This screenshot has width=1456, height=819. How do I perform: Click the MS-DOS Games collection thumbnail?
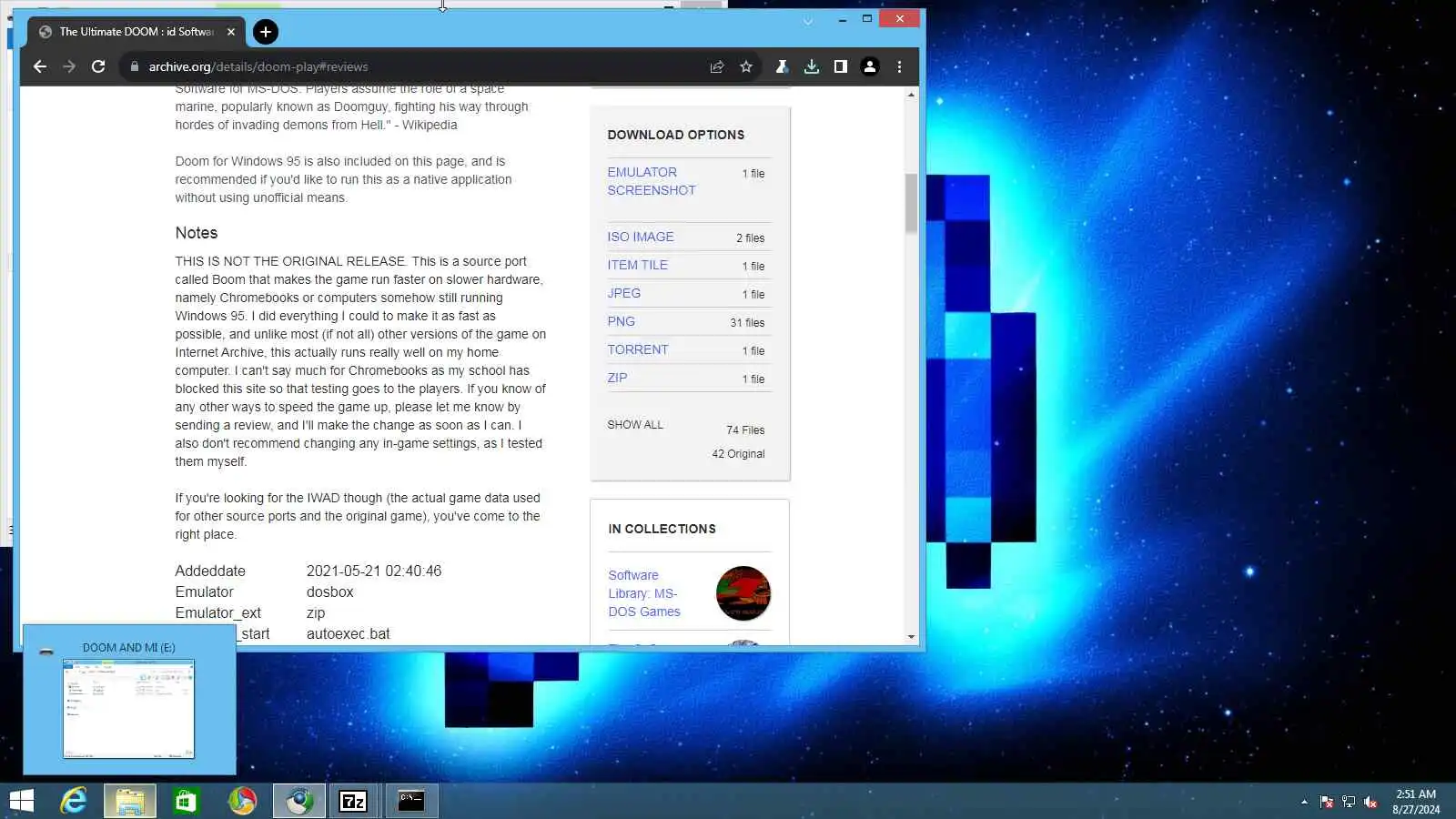coord(743,593)
